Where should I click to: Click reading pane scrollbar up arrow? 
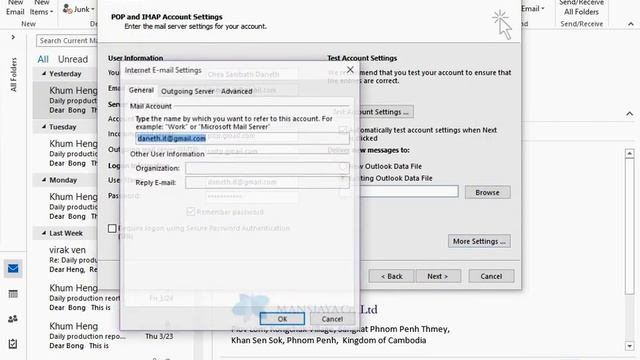[629, 154]
